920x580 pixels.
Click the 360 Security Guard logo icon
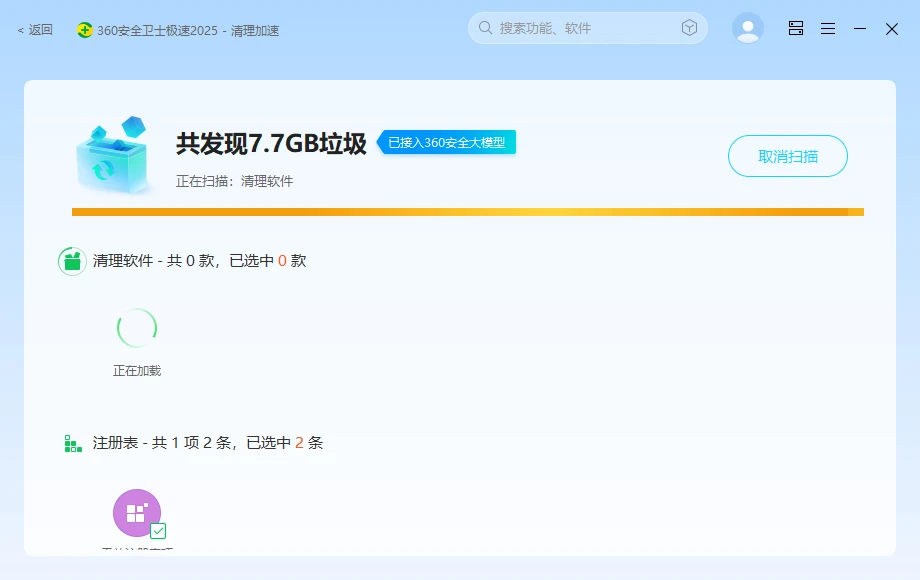[84, 30]
